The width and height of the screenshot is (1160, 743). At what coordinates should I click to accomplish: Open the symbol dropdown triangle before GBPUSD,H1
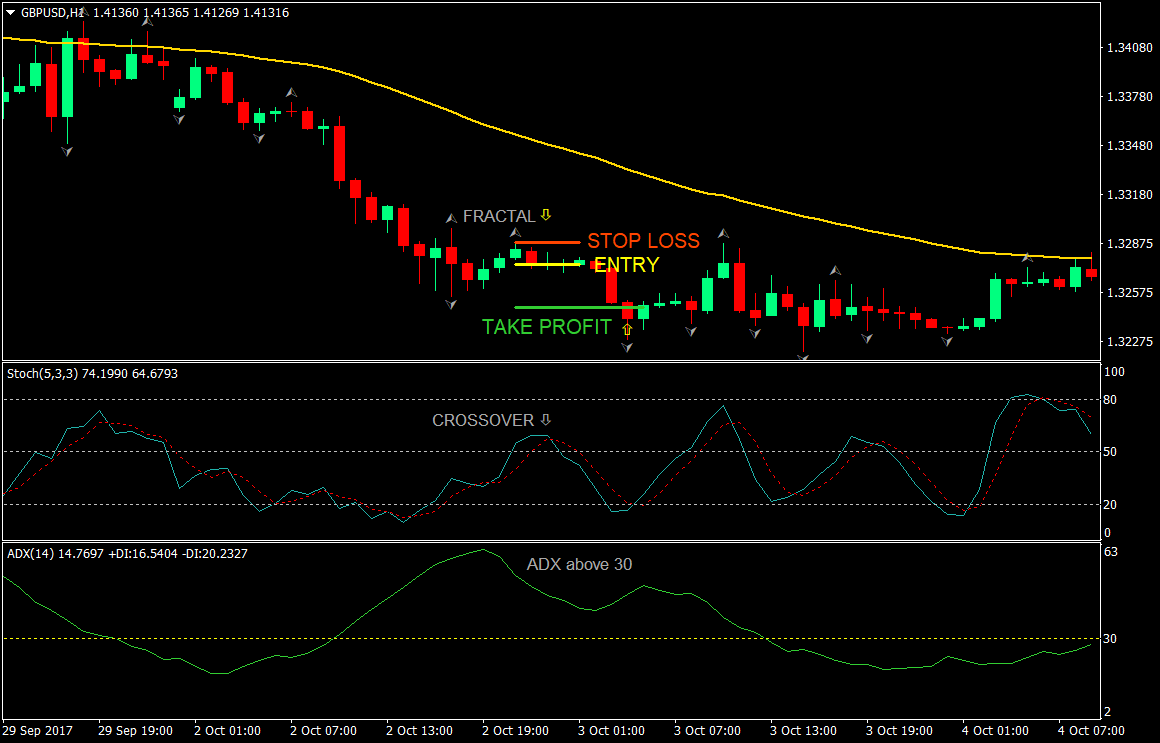(x=10, y=12)
